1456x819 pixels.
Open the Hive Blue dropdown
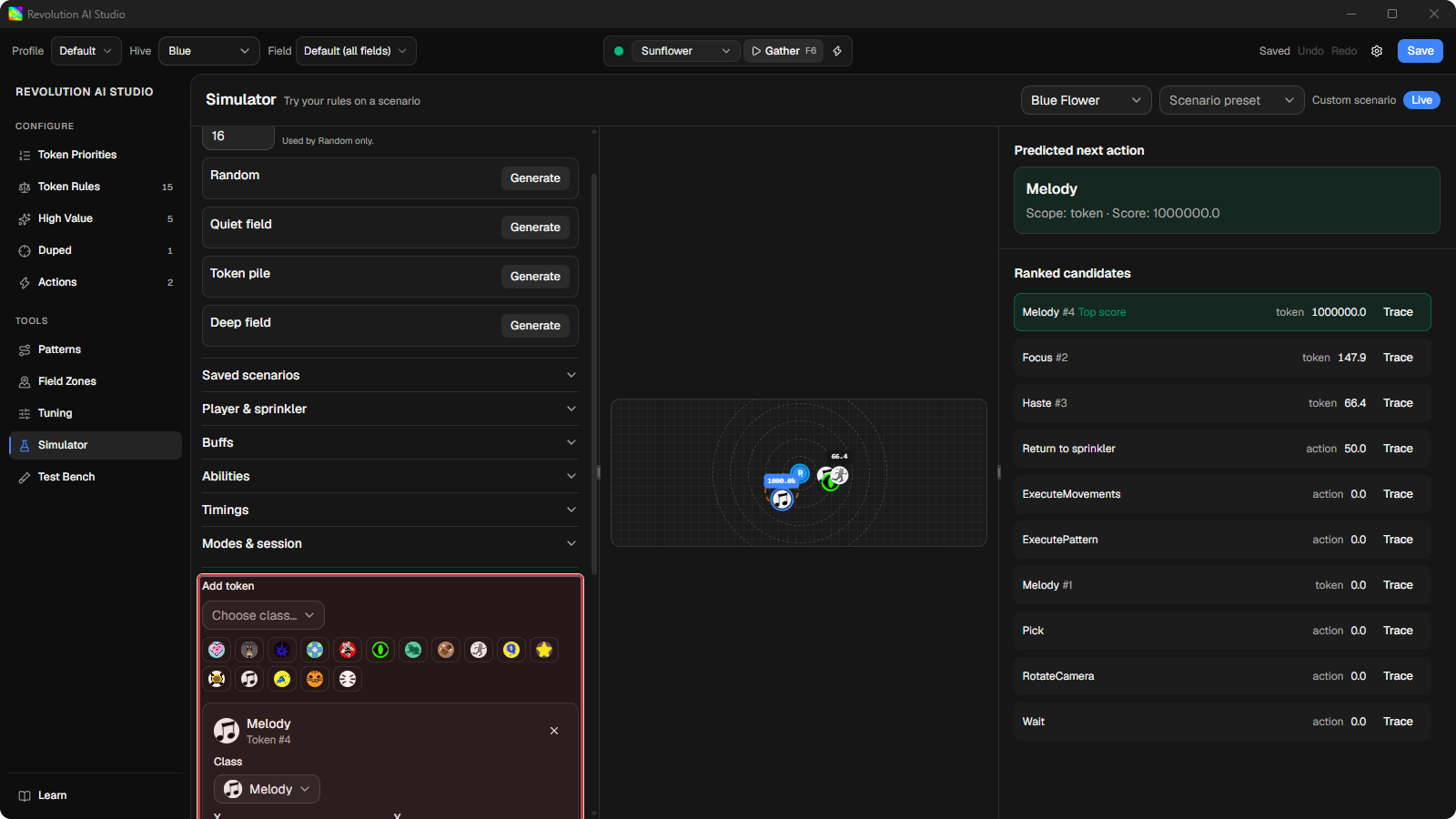click(x=208, y=51)
